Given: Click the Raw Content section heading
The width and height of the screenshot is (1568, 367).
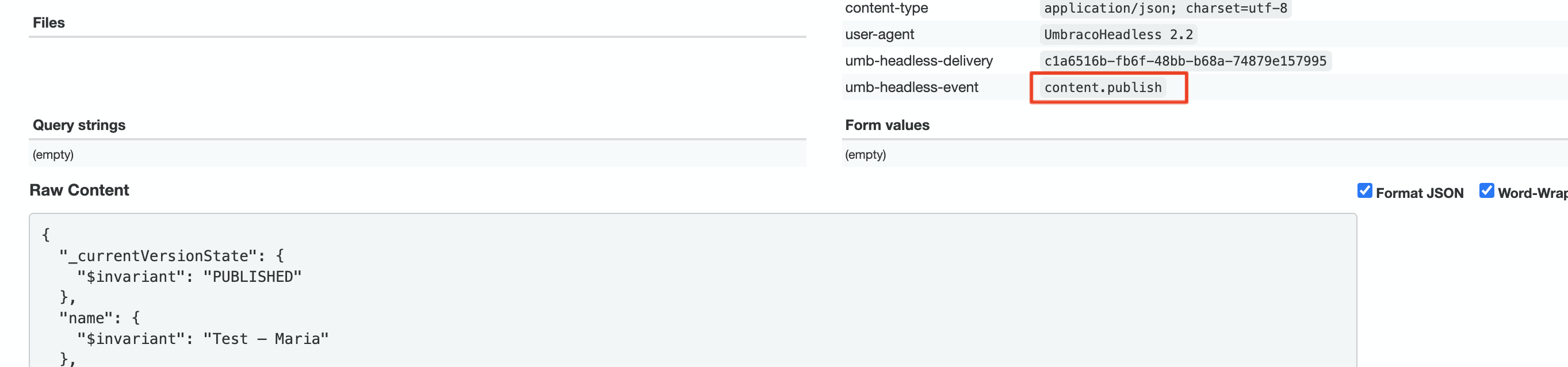Looking at the screenshot, I should point(79,190).
